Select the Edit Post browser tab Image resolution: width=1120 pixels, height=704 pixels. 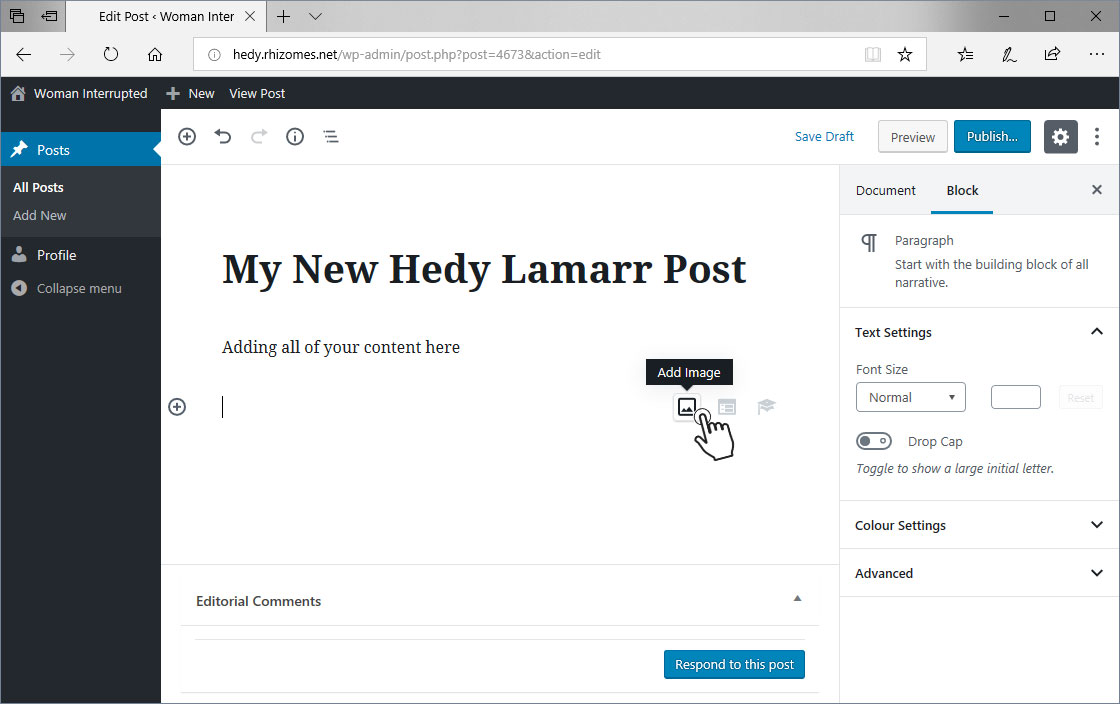pos(166,16)
